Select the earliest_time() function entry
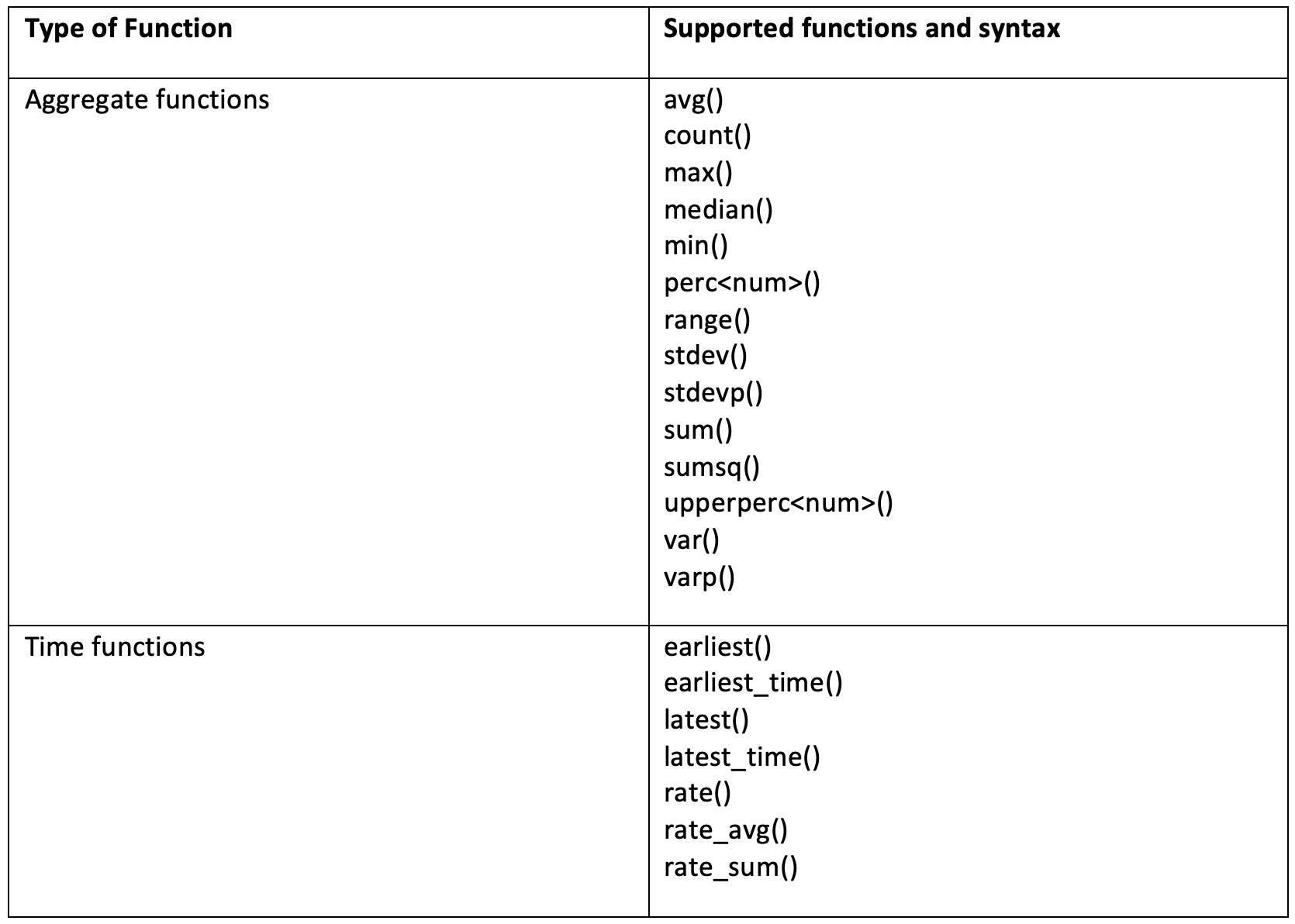 753,683
